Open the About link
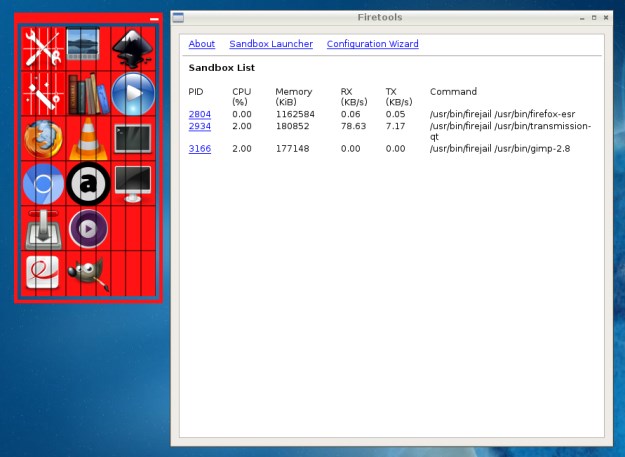 (201, 44)
